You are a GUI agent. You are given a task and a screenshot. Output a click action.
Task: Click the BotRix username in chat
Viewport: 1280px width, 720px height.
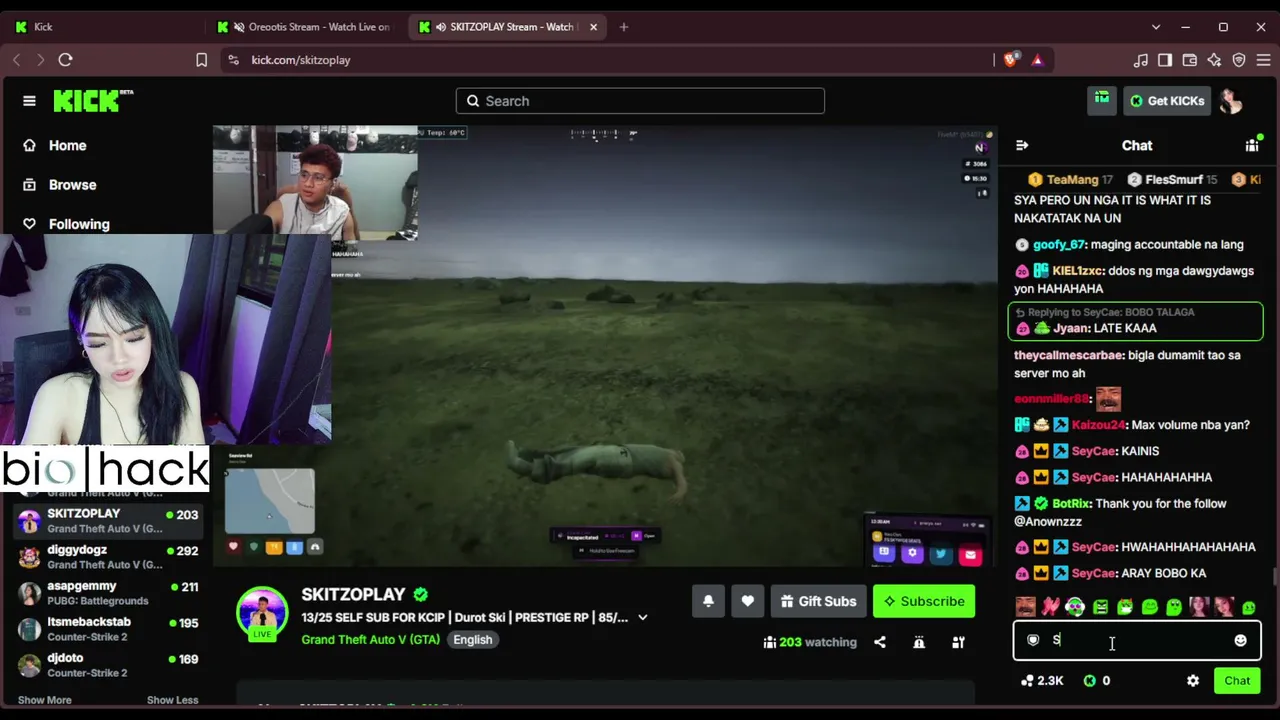coord(1072,503)
